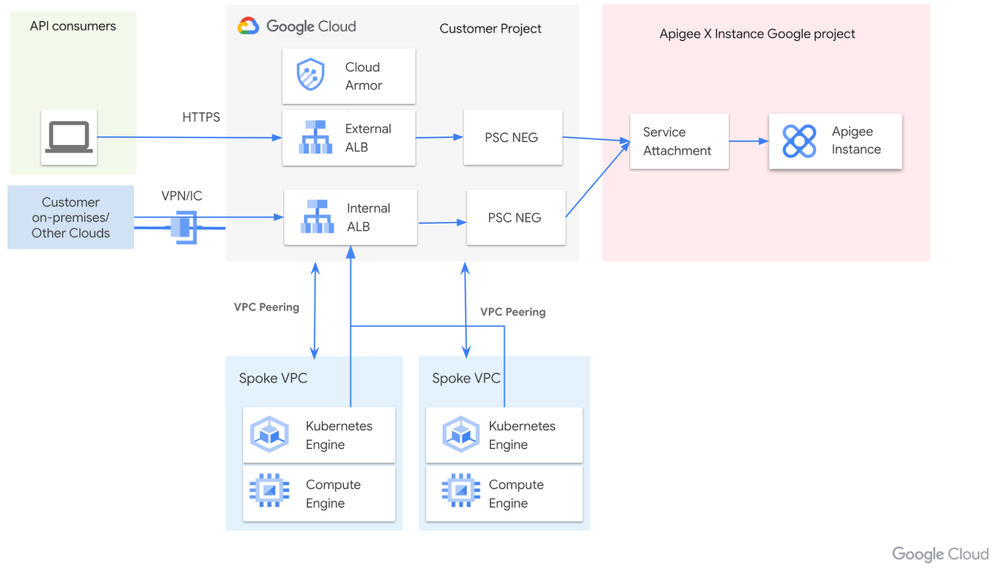Click the VPN/IC gateway connector icon
The image size is (999, 573).
pyautogui.click(x=184, y=227)
